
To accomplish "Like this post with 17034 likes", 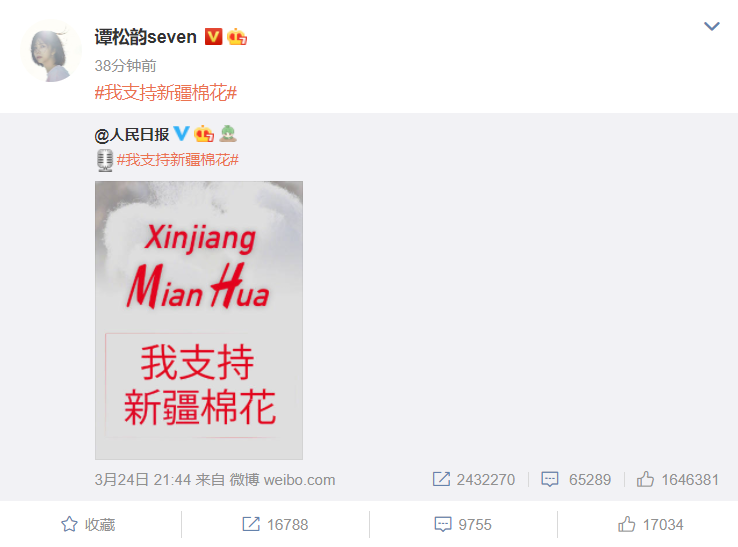I will click(651, 524).
